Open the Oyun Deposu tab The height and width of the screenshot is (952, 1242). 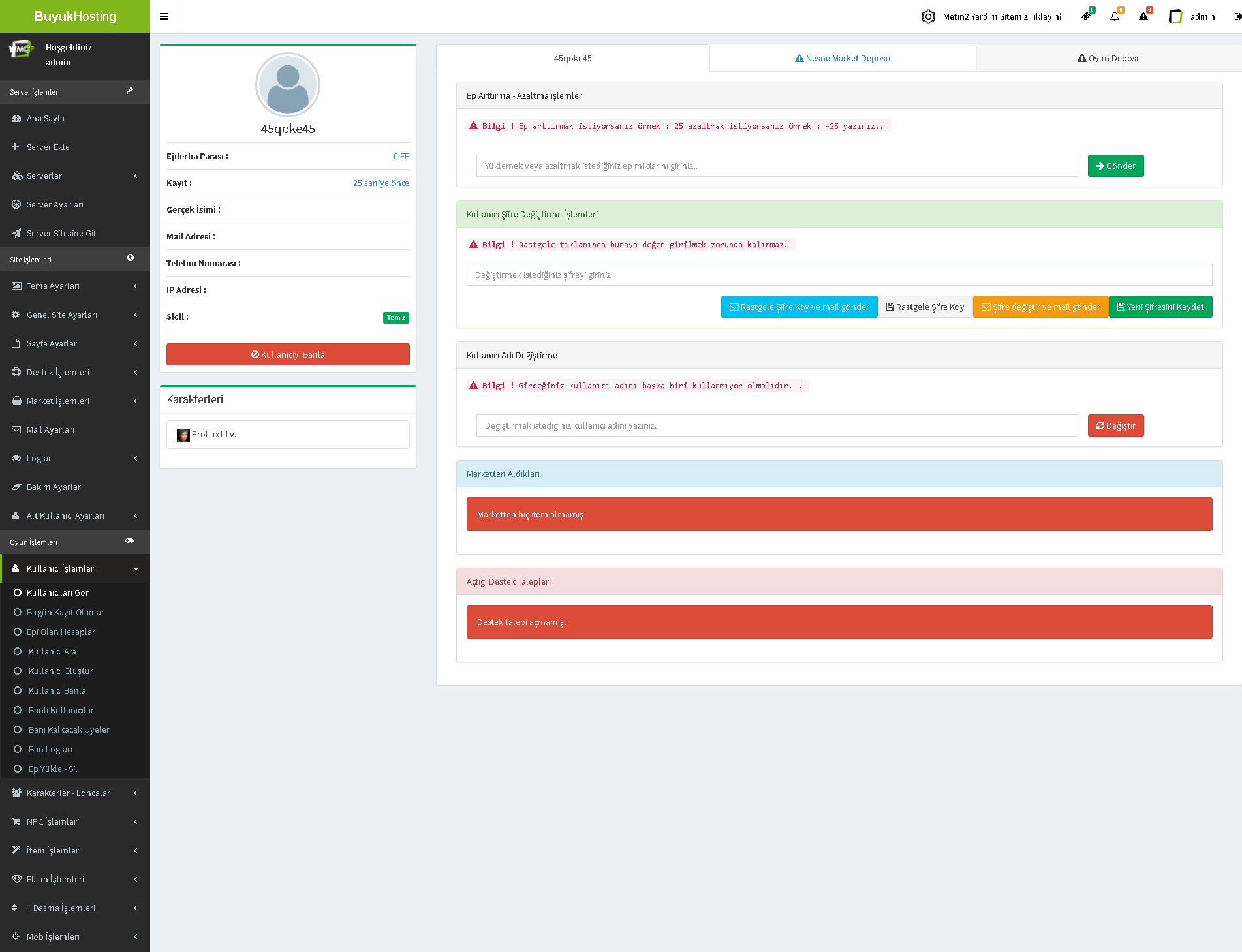pos(1109,58)
